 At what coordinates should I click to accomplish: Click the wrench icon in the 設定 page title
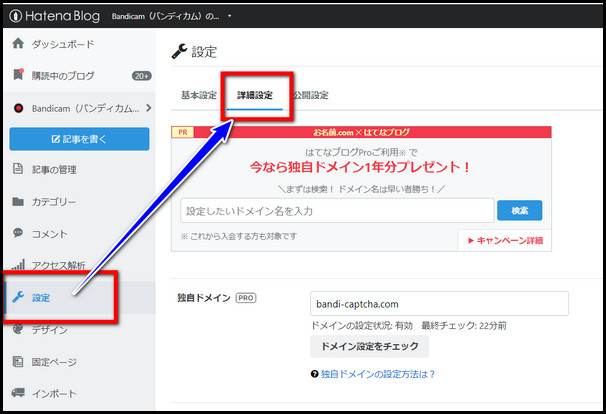click(179, 51)
